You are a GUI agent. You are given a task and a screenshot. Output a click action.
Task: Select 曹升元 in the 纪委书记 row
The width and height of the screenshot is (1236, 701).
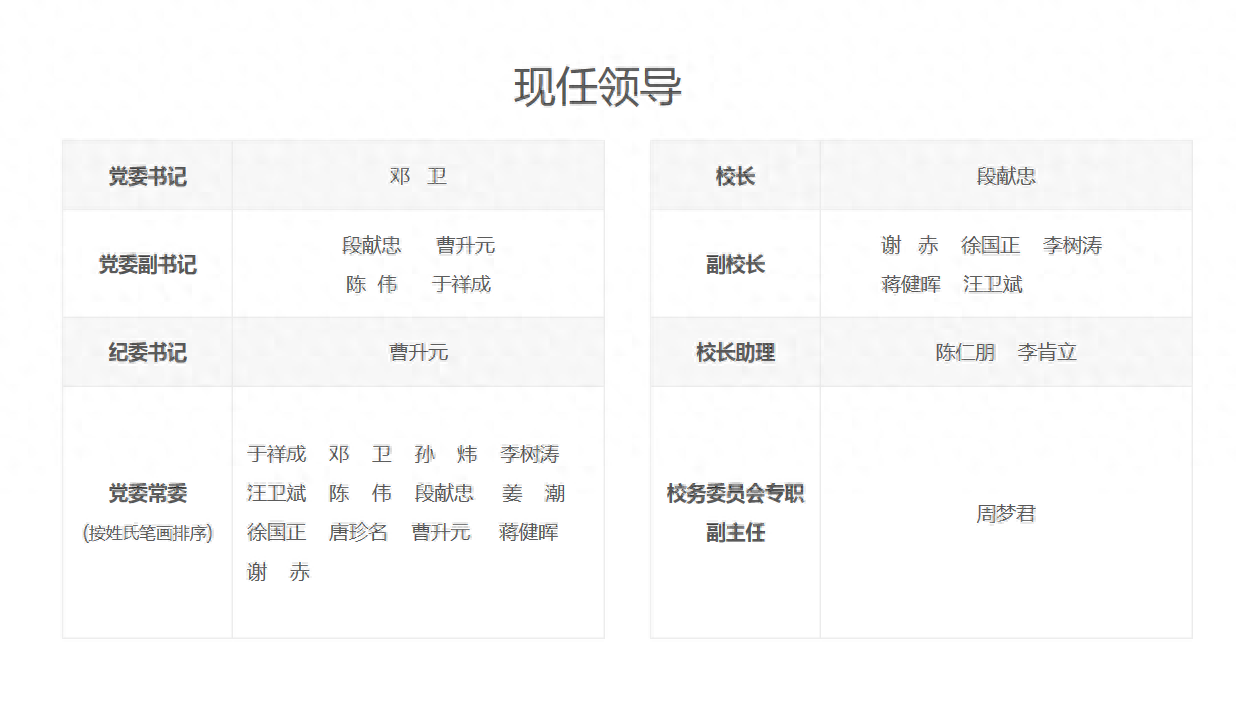[x=418, y=352]
